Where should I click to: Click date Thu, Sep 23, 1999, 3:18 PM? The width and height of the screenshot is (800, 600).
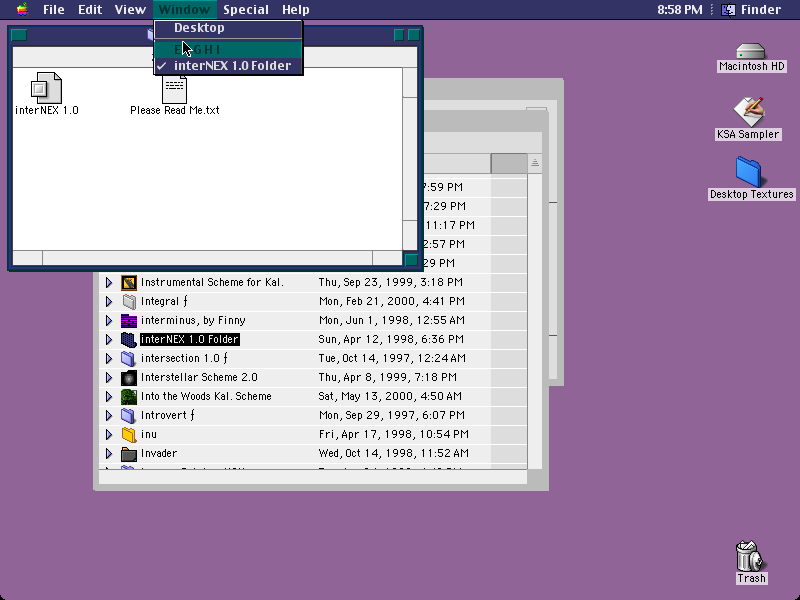[390, 282]
